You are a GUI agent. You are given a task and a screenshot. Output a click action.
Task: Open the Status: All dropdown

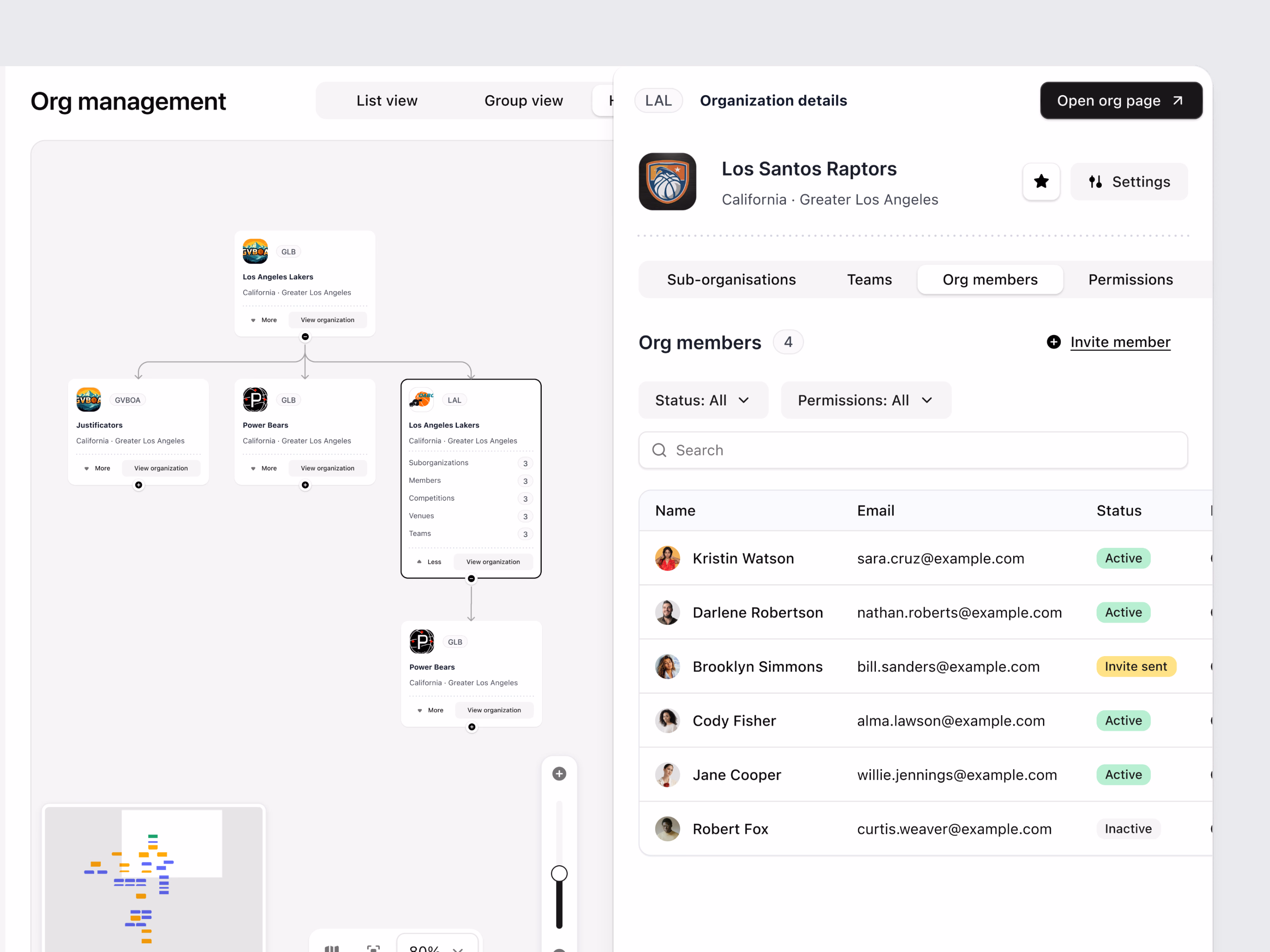pos(703,400)
